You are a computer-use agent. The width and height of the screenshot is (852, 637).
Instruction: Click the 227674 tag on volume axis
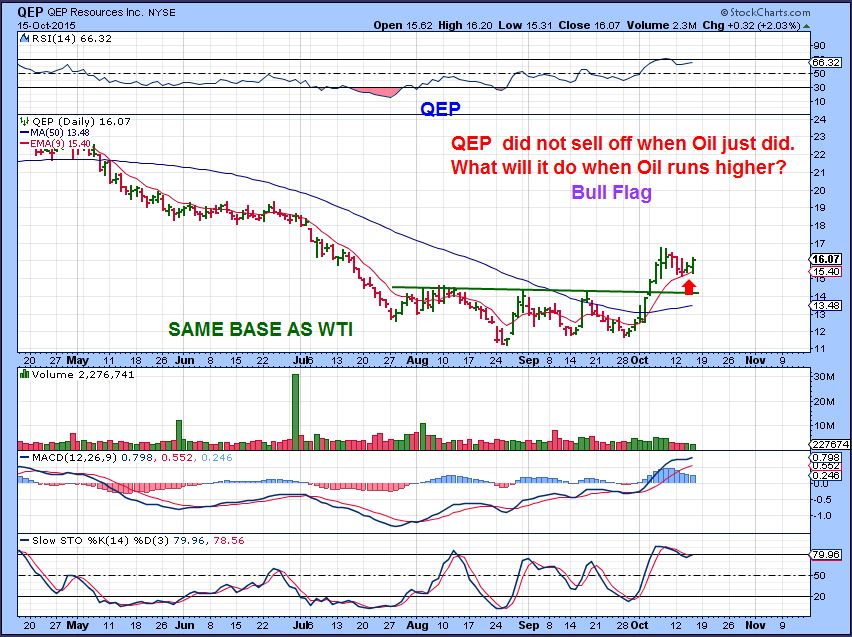pos(830,444)
